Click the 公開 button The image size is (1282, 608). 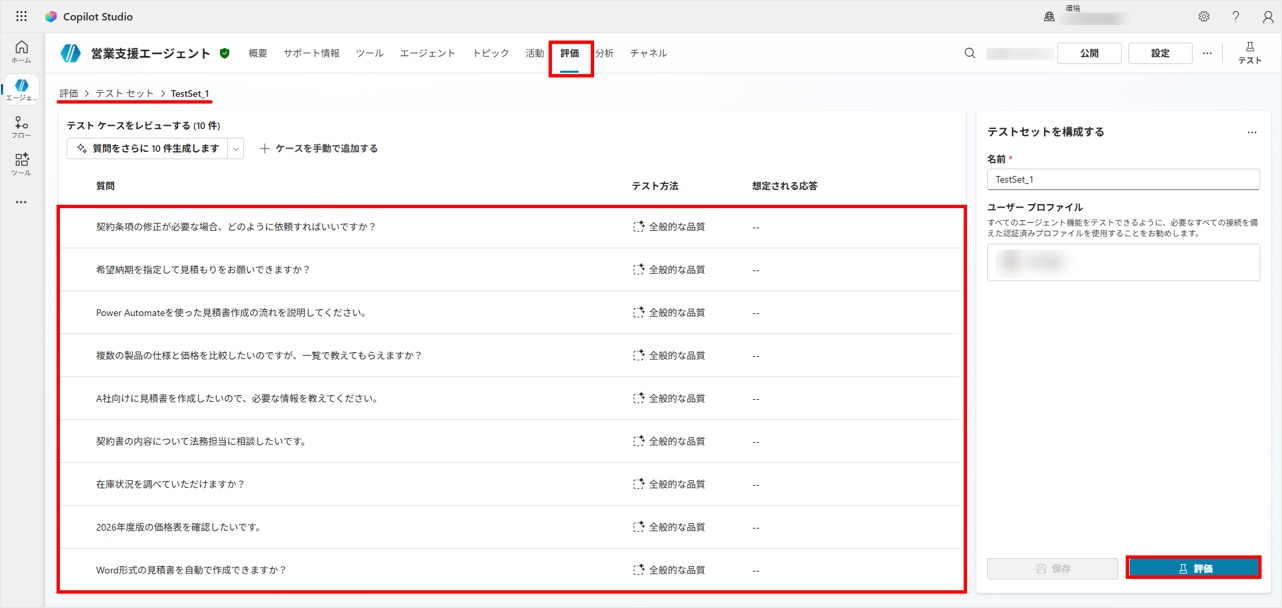pyautogui.click(x=1089, y=53)
